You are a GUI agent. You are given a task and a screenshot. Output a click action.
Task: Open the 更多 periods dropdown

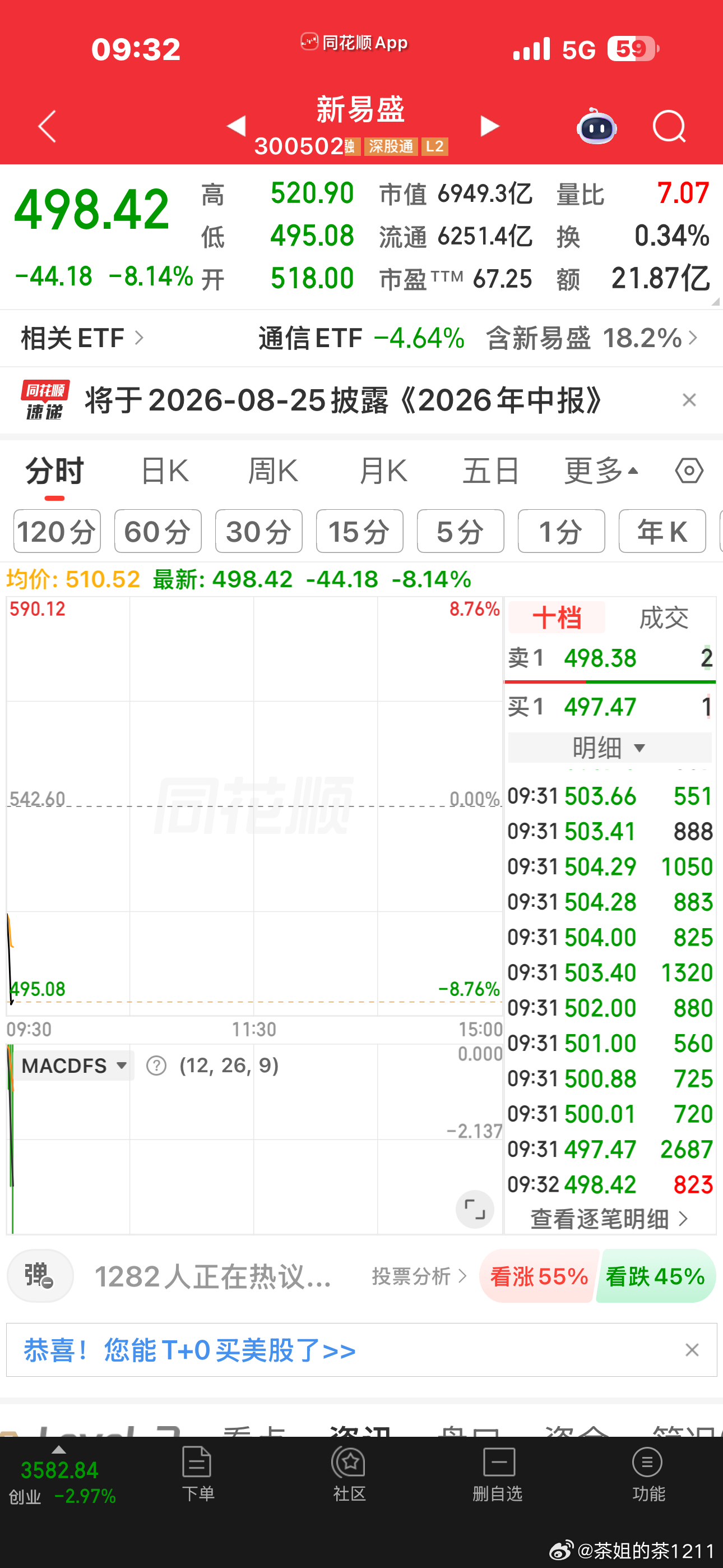point(601,471)
